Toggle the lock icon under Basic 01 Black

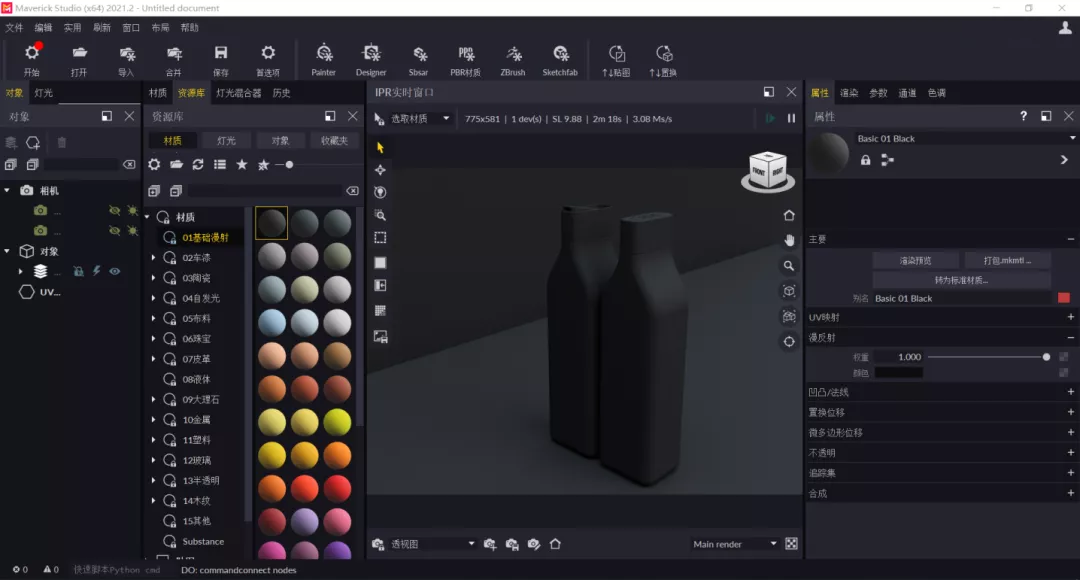click(865, 160)
